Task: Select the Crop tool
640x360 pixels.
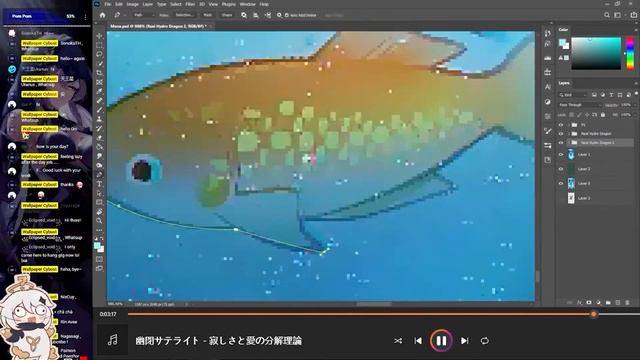Action: (x=99, y=73)
